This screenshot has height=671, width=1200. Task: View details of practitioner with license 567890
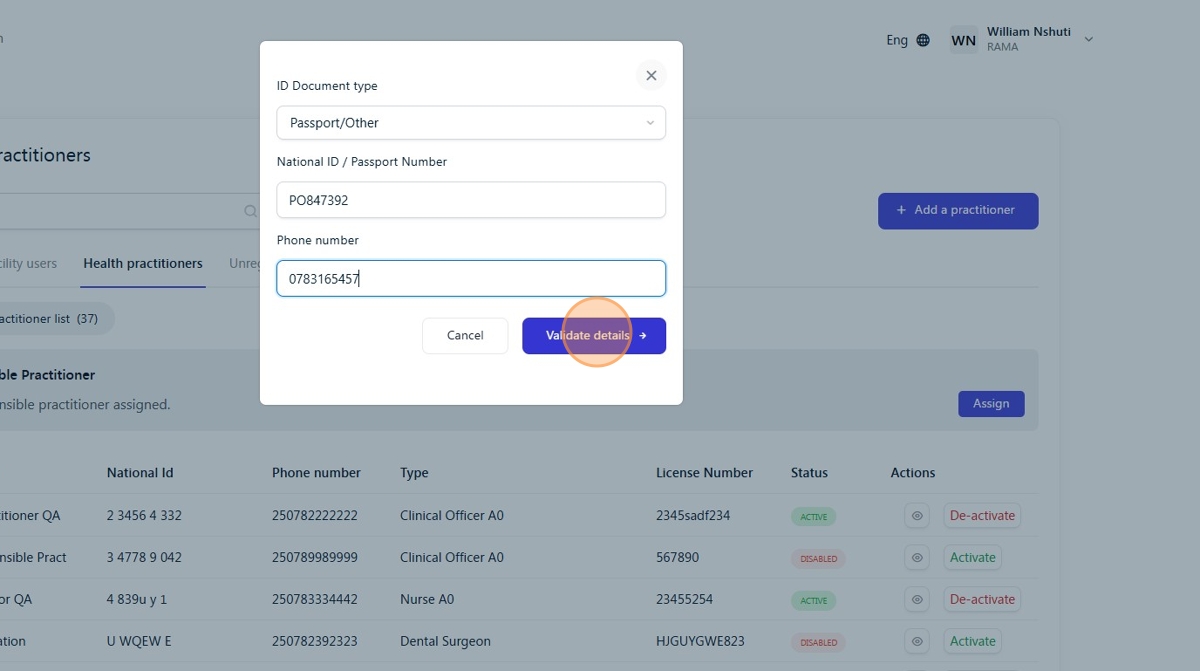[917, 558]
